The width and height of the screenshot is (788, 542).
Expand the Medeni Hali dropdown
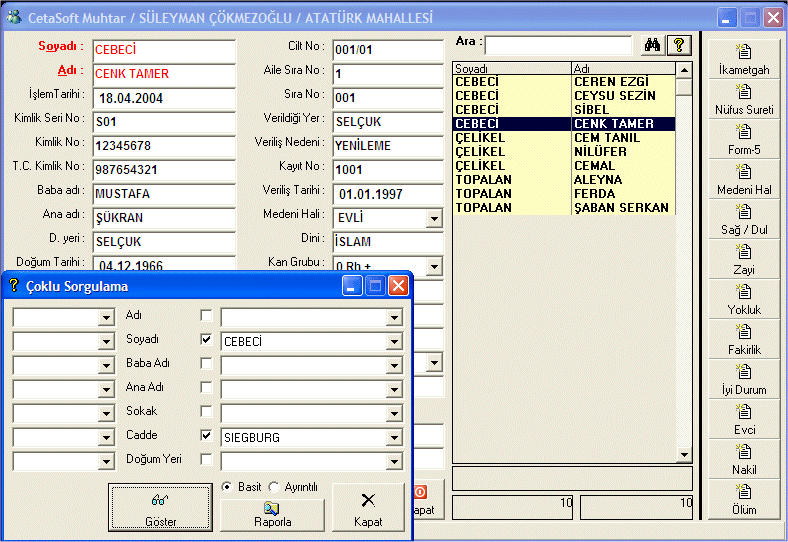pyautogui.click(x=434, y=219)
